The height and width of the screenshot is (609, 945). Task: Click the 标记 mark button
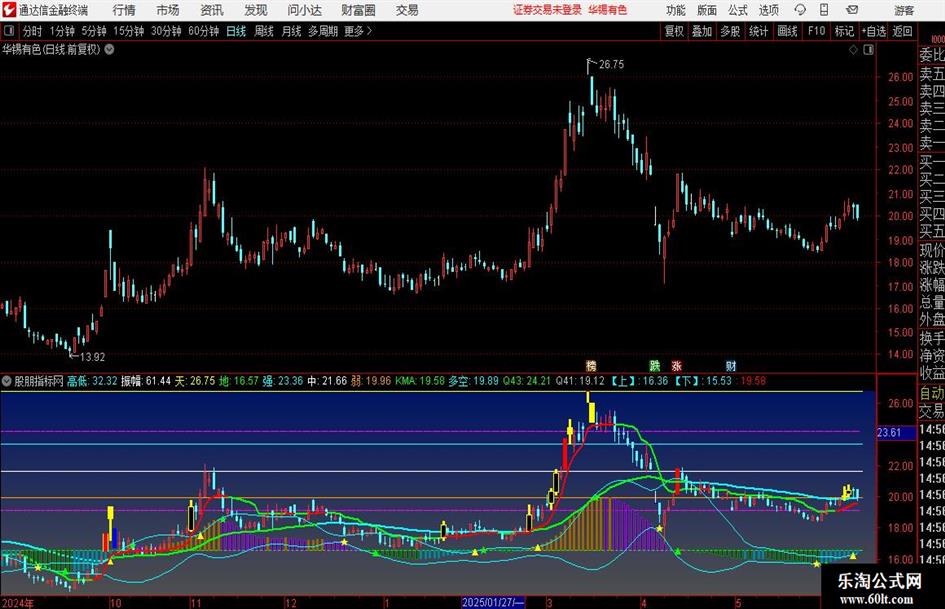click(x=844, y=31)
